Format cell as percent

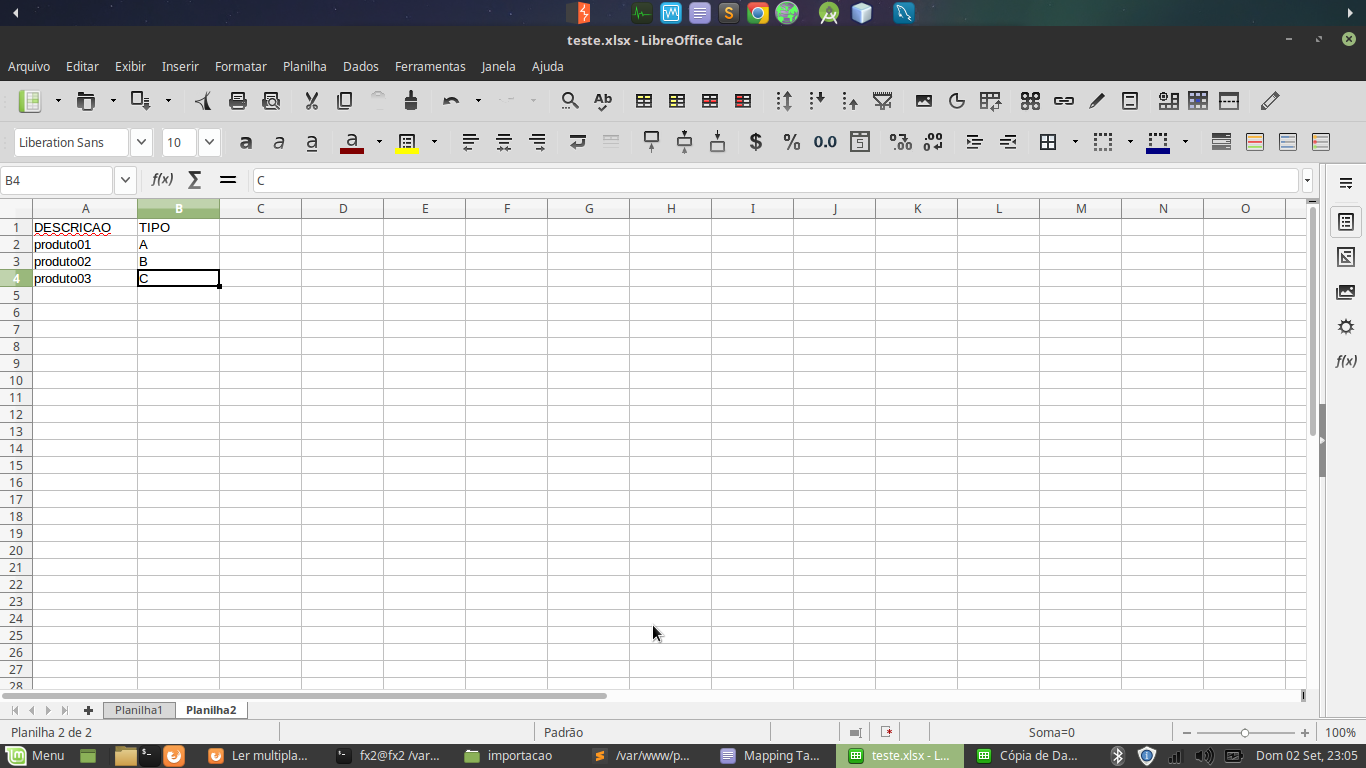click(791, 142)
